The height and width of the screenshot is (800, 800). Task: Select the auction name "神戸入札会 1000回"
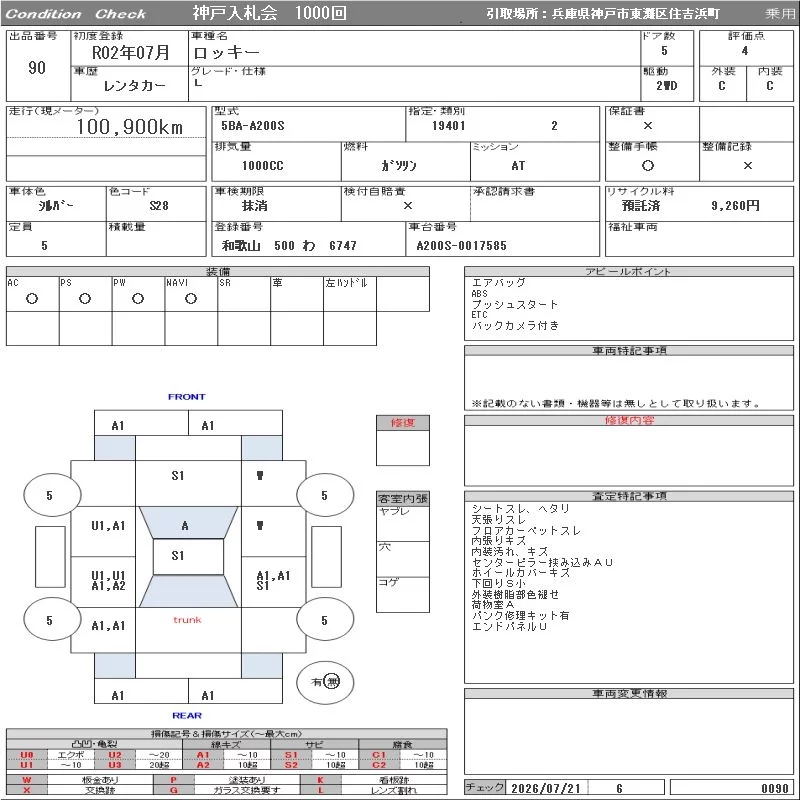269,13
